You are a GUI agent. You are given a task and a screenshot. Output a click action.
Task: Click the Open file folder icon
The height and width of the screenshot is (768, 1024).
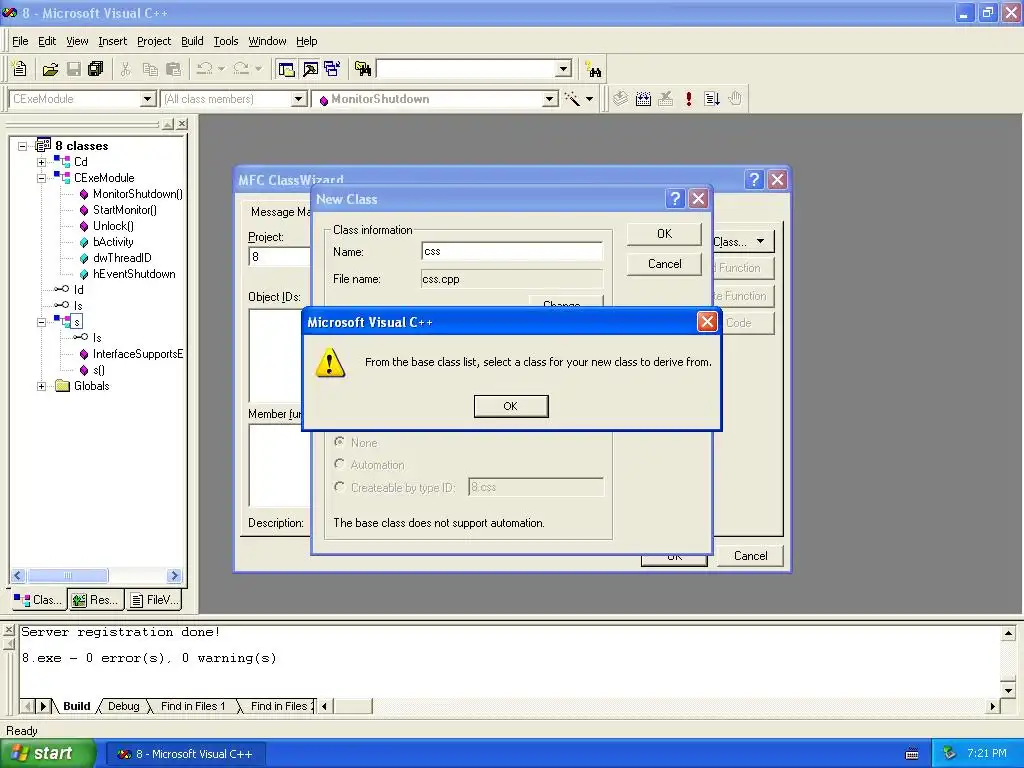coord(50,69)
